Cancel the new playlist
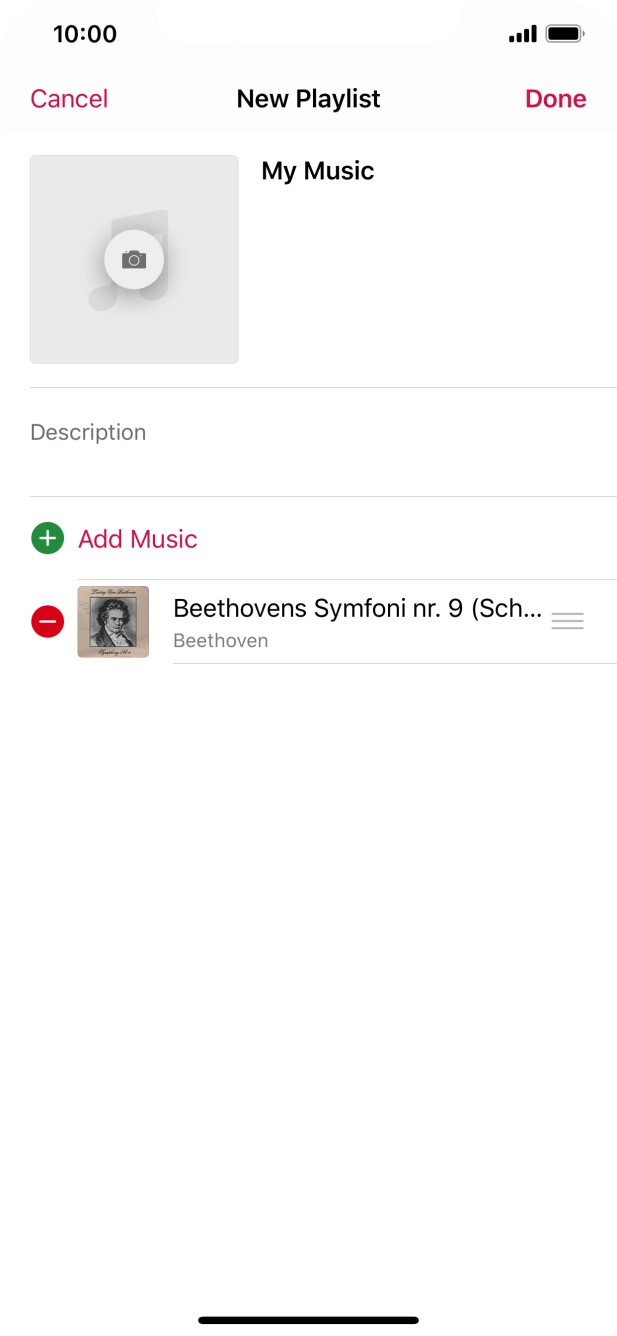Screen dimensions: 617x1336 click(69, 99)
